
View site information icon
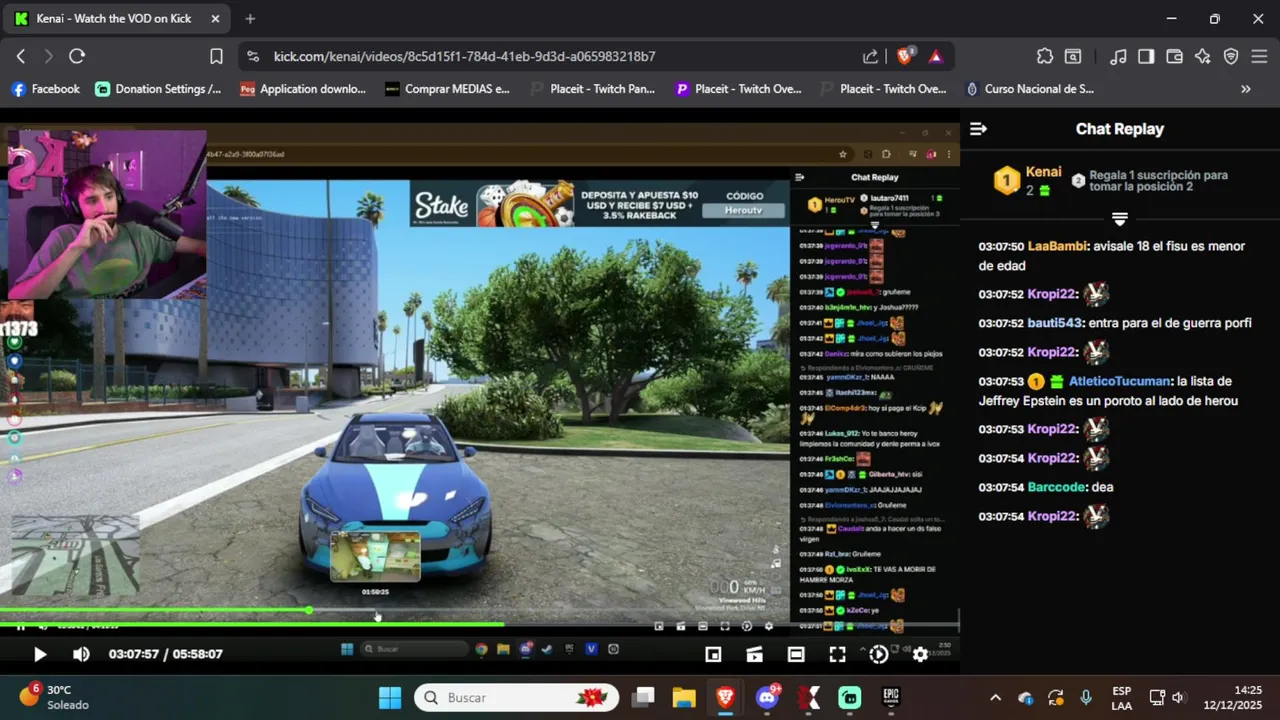[253, 56]
